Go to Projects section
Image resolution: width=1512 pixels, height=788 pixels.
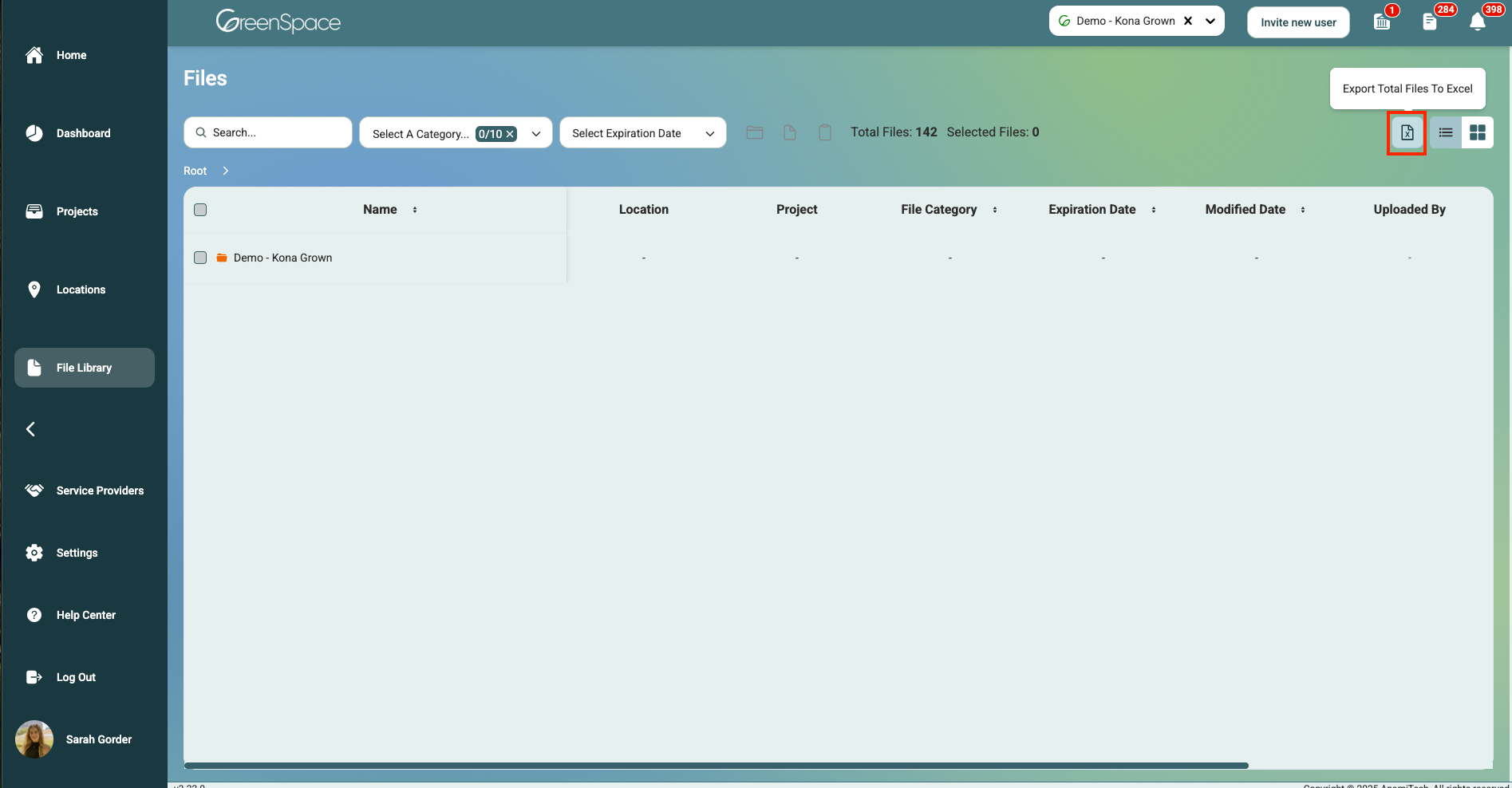(x=84, y=211)
